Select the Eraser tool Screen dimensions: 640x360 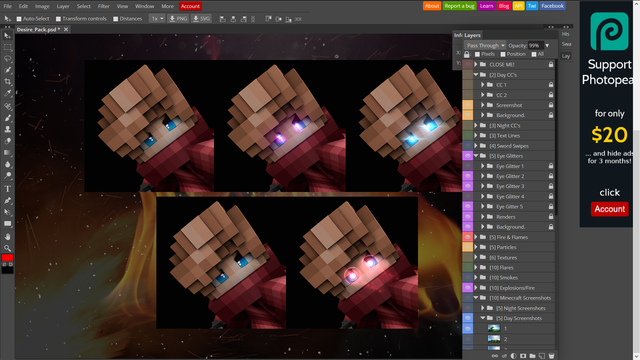(x=7, y=141)
